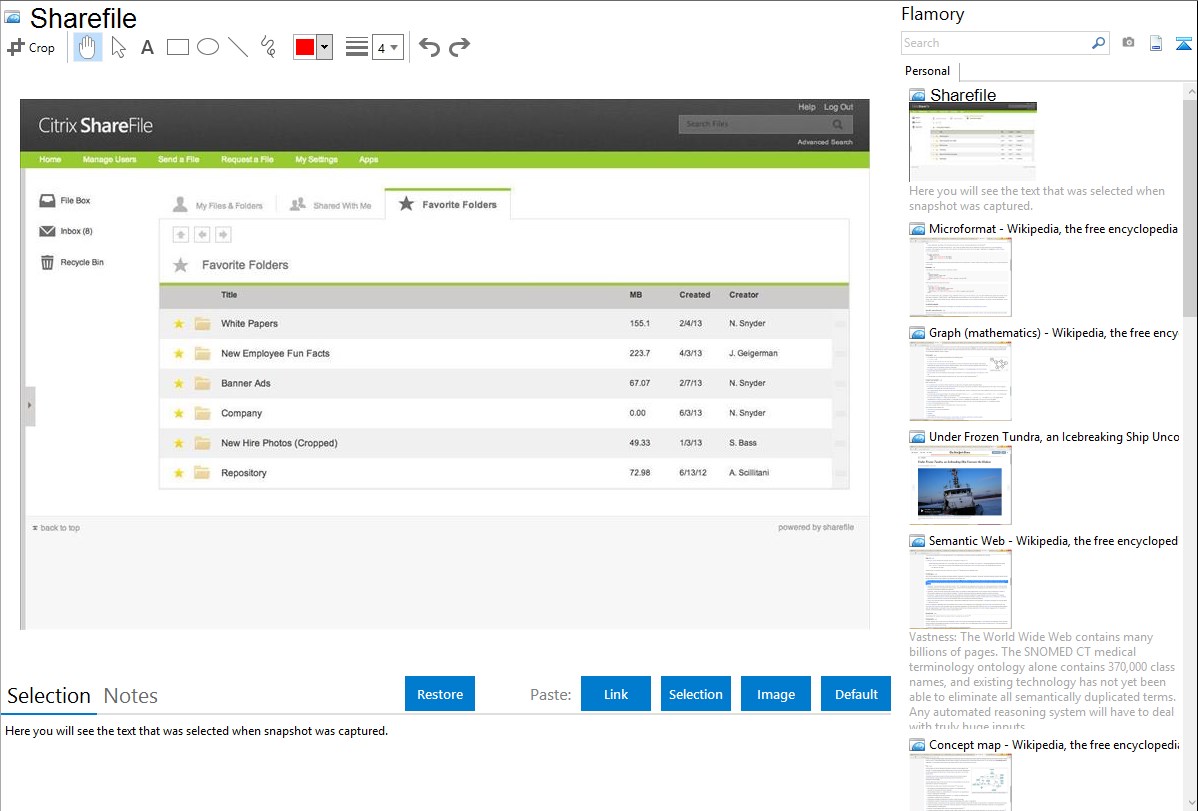Open the Personal tab
Image resolution: width=1198 pixels, height=811 pixels.
click(927, 71)
